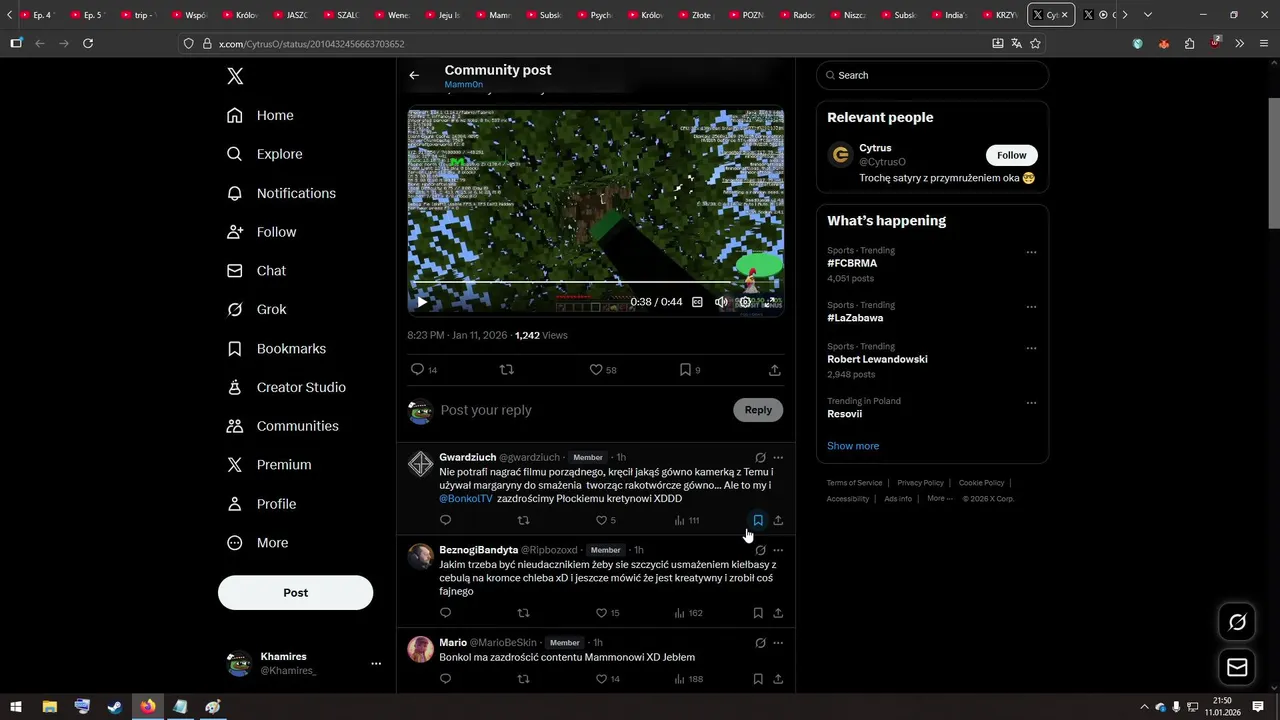Mute the video's sound

(x=721, y=302)
